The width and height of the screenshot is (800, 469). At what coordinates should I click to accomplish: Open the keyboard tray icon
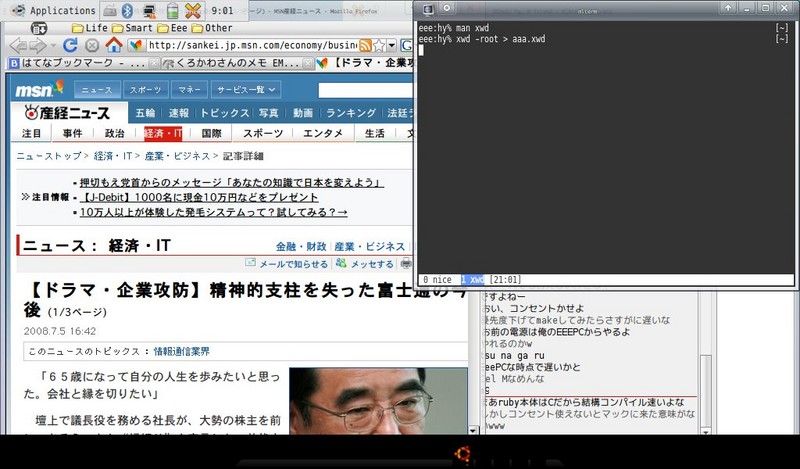tap(109, 10)
